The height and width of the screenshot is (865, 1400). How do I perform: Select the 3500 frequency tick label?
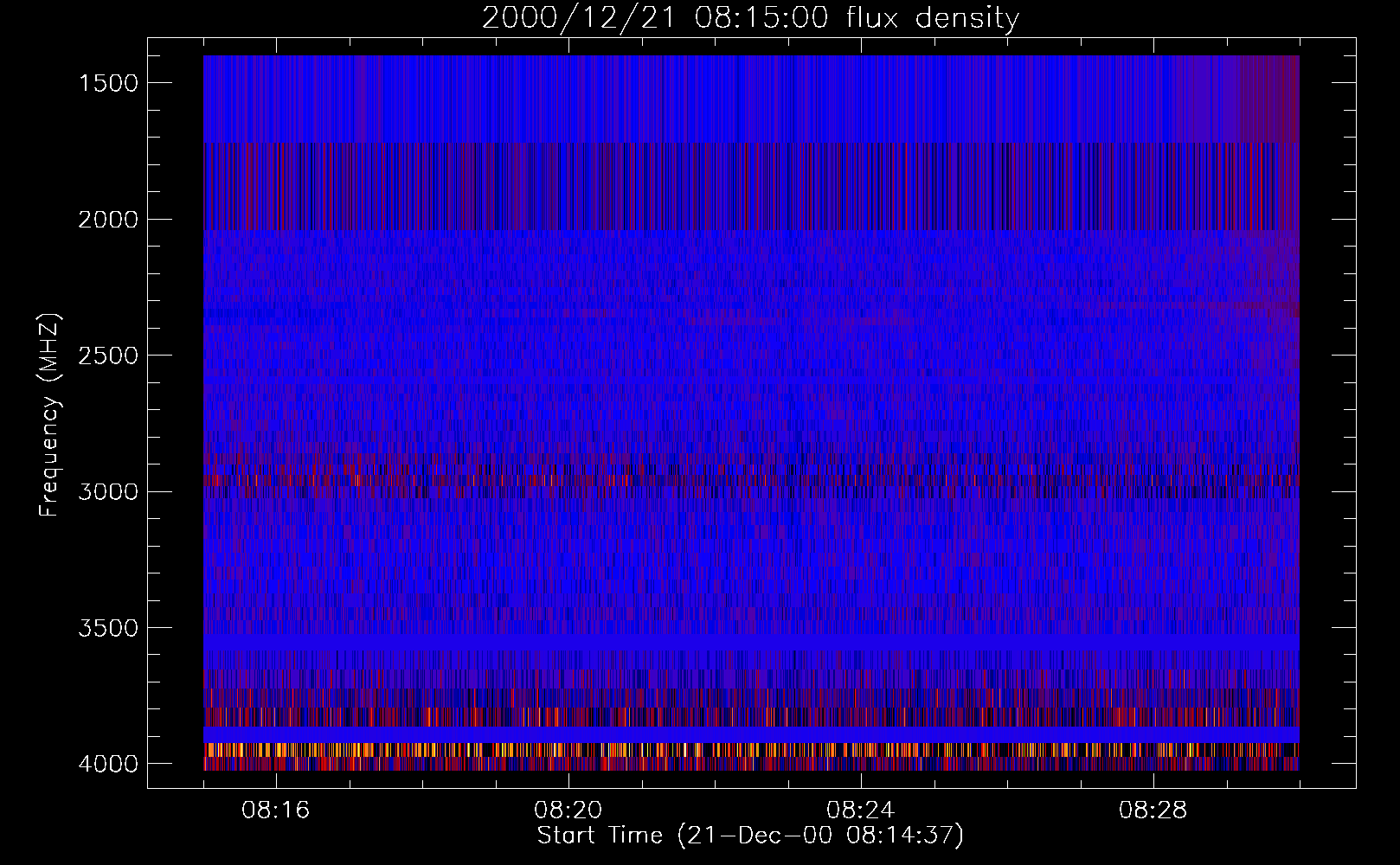(108, 628)
